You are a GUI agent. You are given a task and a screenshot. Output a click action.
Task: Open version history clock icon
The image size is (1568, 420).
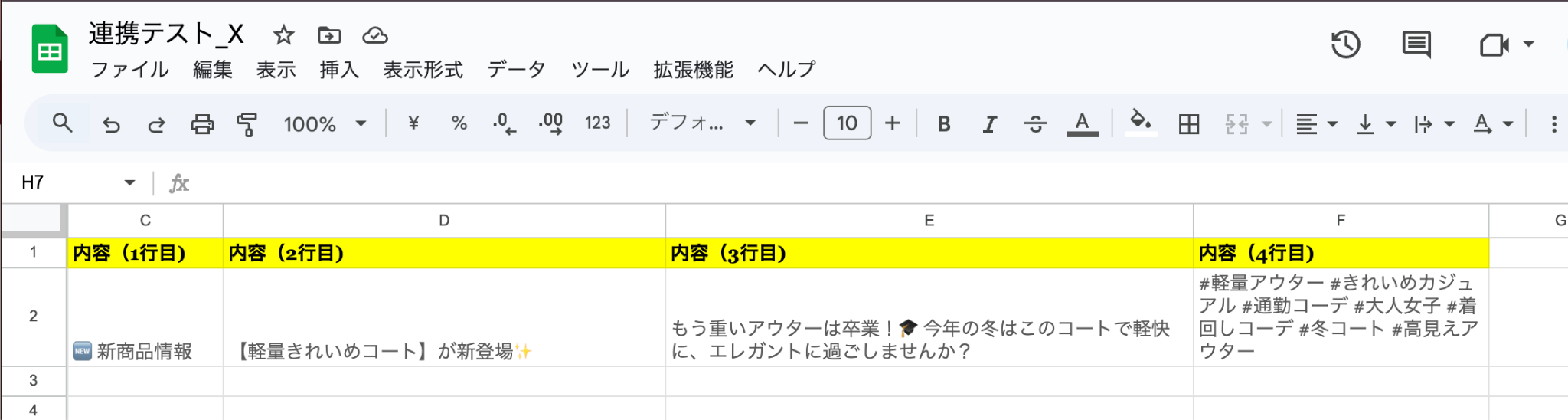click(1345, 44)
